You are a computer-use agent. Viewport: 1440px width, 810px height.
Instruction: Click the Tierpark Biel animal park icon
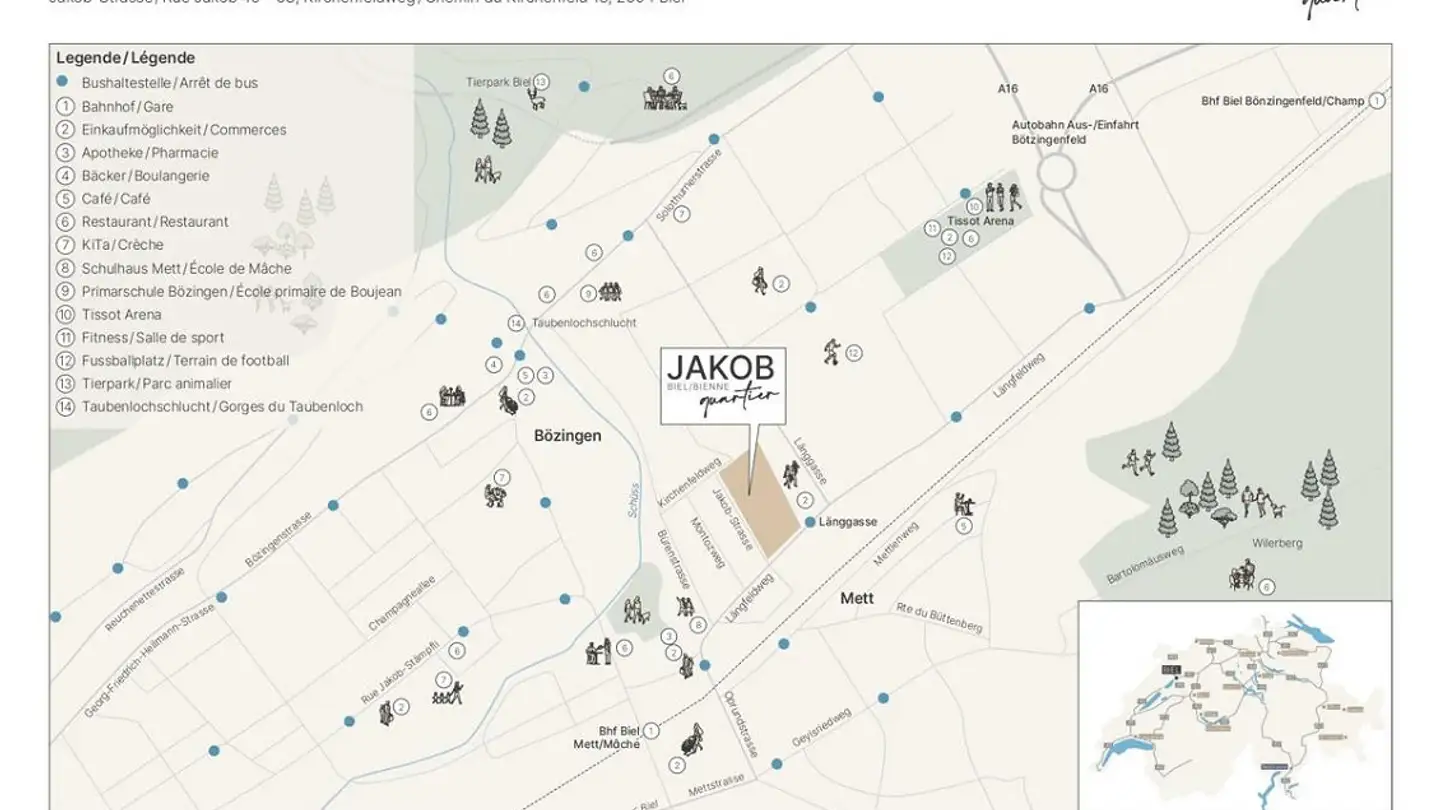(x=538, y=100)
